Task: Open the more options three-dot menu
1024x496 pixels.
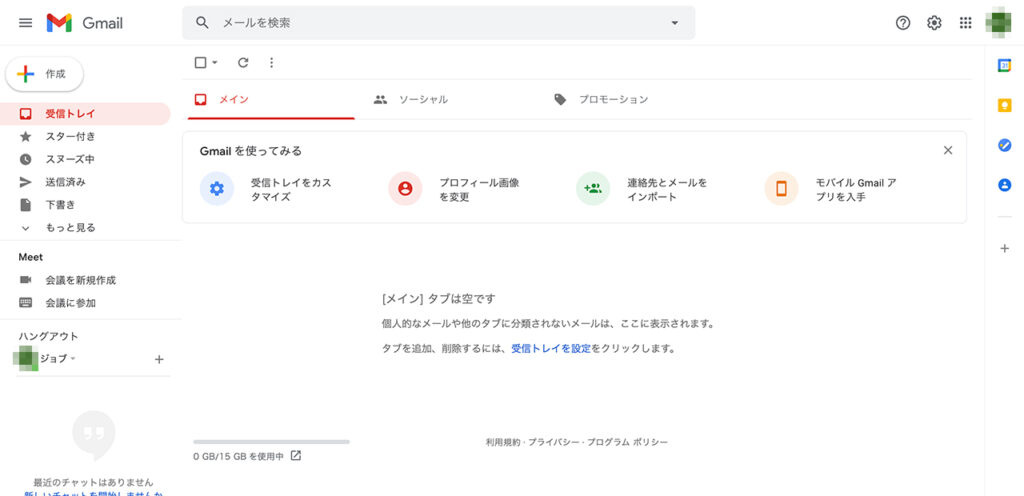Action: (x=272, y=63)
